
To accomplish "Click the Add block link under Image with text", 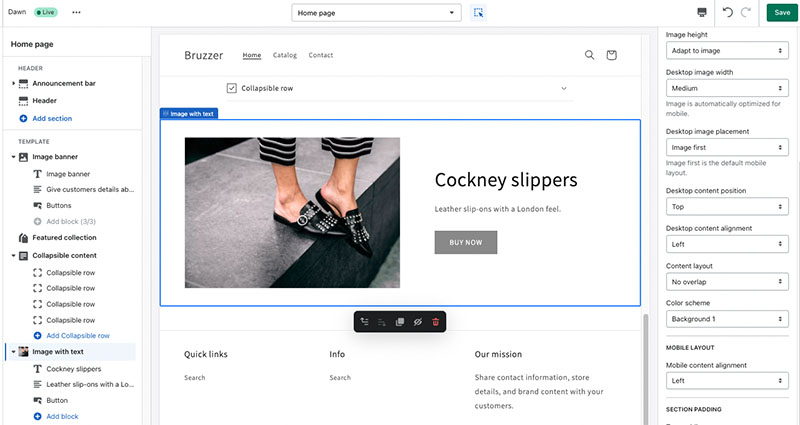I will 62,416.
